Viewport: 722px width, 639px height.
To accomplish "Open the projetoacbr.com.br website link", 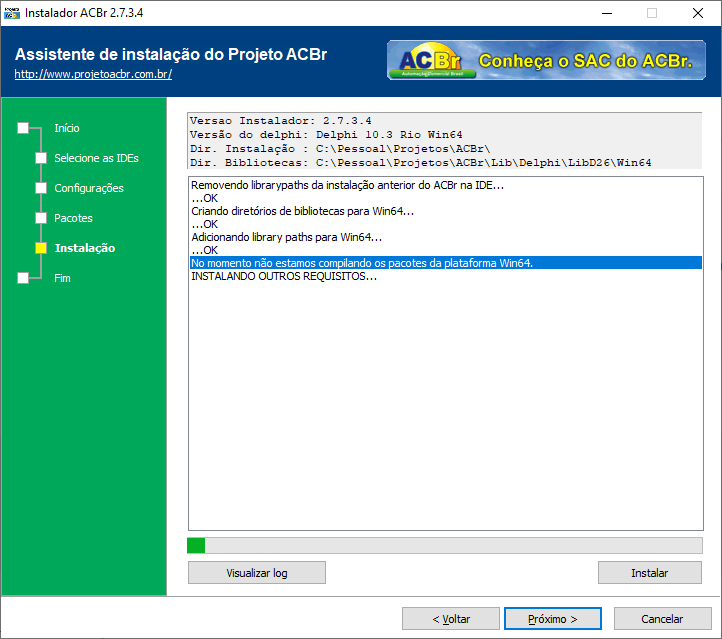I will [93, 74].
